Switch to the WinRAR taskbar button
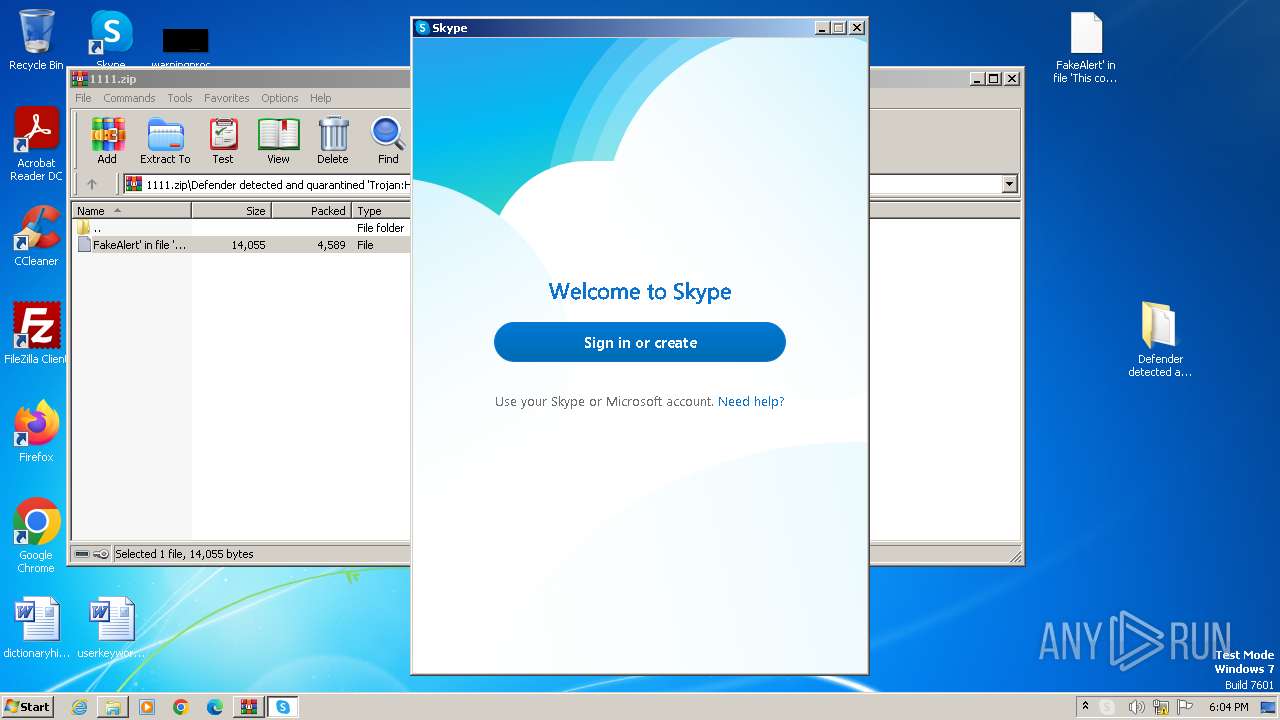Viewport: 1280px width, 720px height. [x=249, y=707]
